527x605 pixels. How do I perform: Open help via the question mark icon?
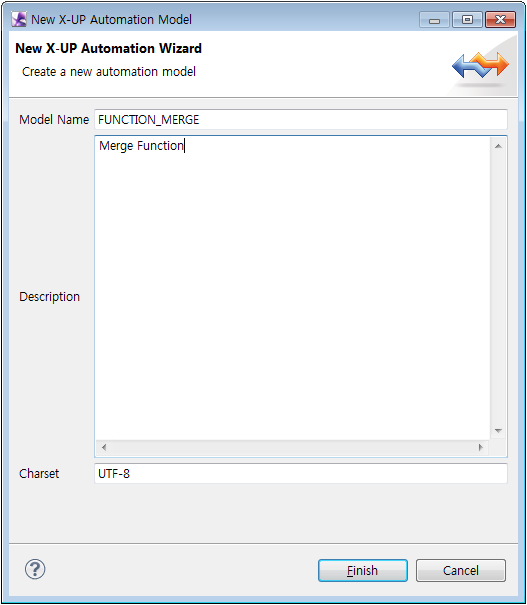35,569
